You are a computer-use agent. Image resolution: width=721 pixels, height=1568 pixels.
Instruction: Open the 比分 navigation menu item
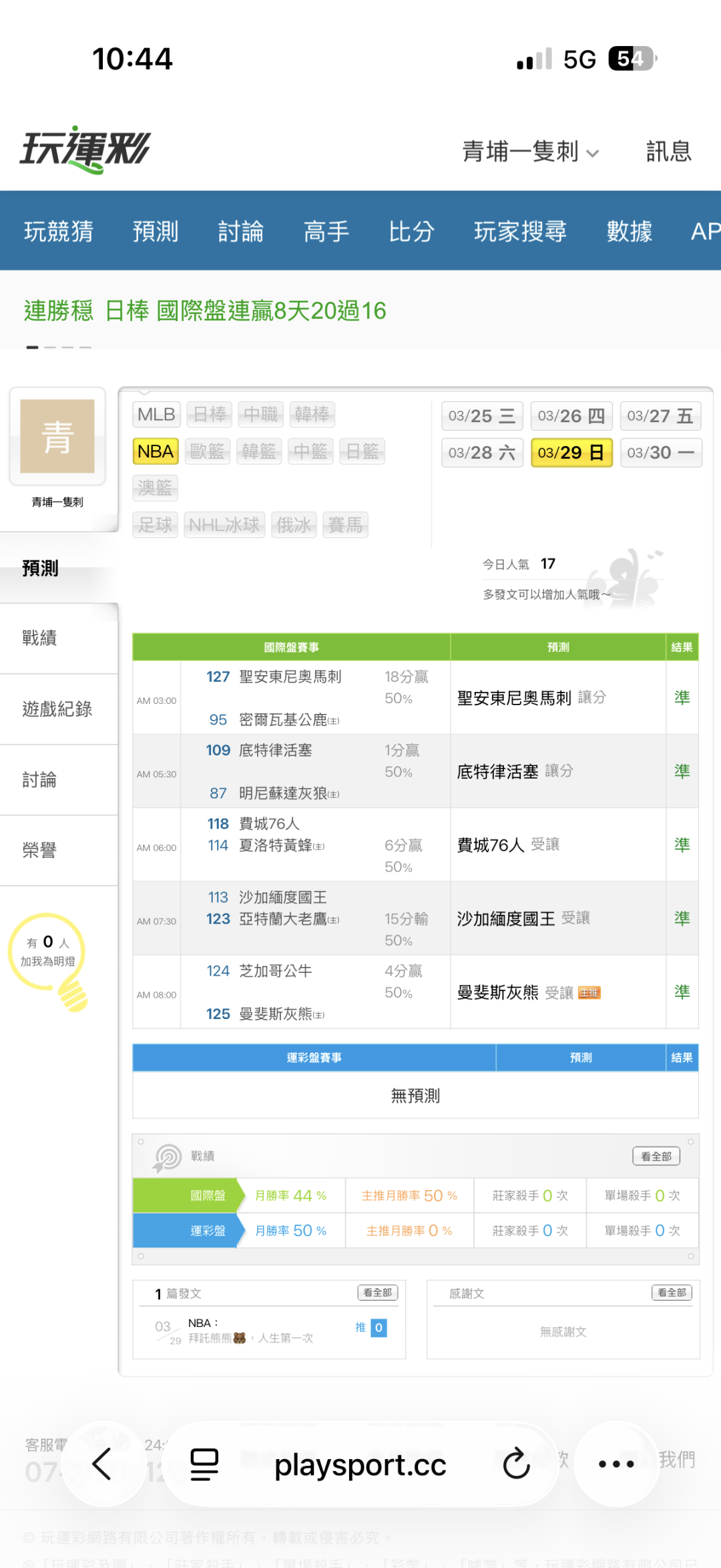click(x=412, y=232)
